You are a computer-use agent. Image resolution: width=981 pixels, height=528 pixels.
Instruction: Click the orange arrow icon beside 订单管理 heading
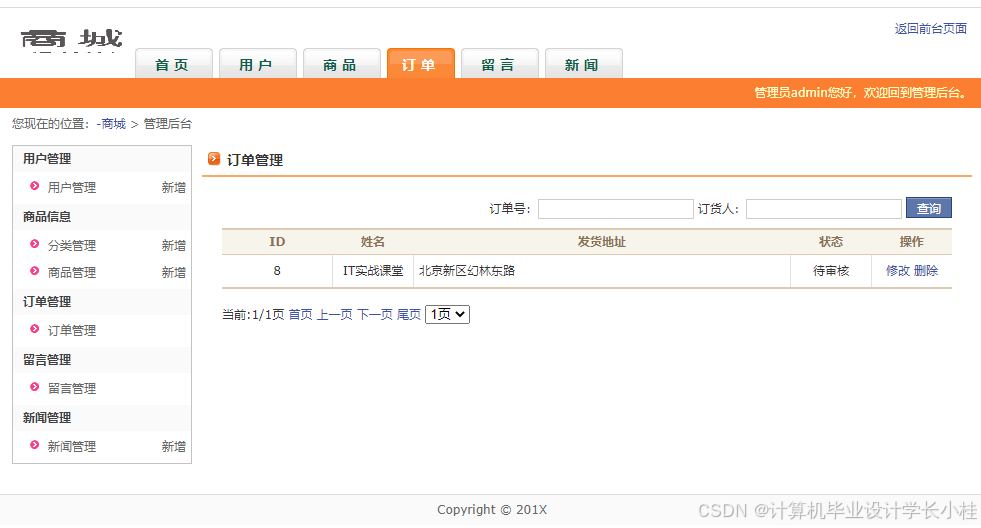(214, 159)
